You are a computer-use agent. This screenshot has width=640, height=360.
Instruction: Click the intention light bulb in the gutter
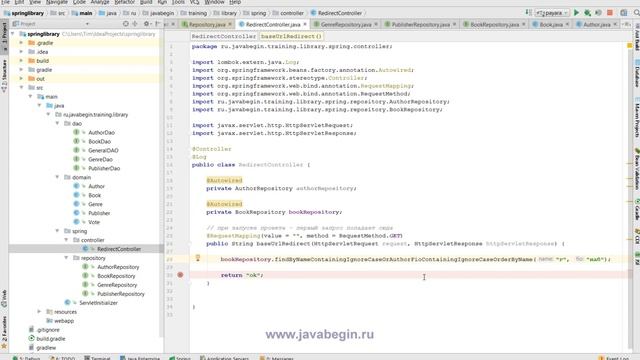[x=198, y=258]
